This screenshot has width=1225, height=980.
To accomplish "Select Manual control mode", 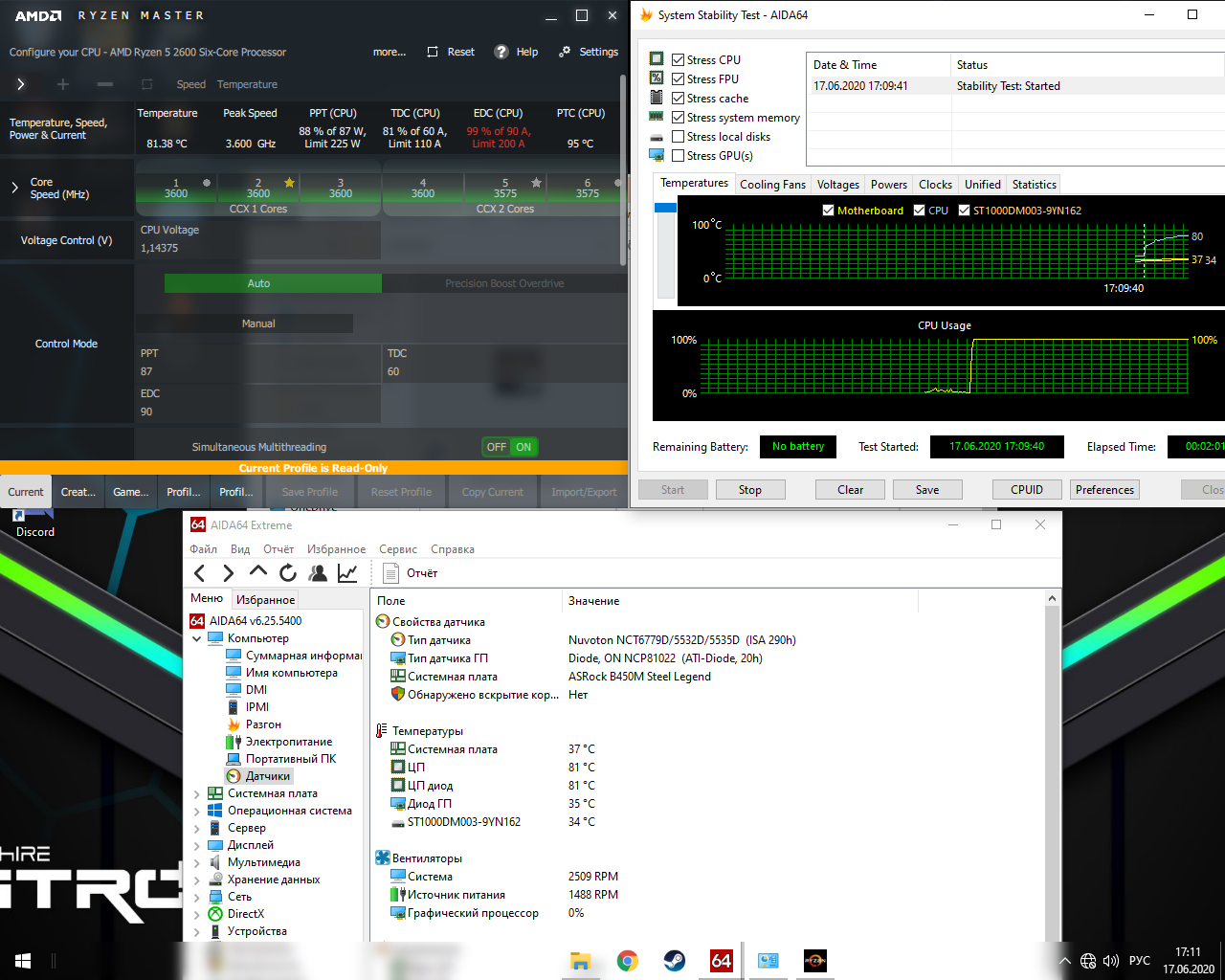I will tap(258, 323).
